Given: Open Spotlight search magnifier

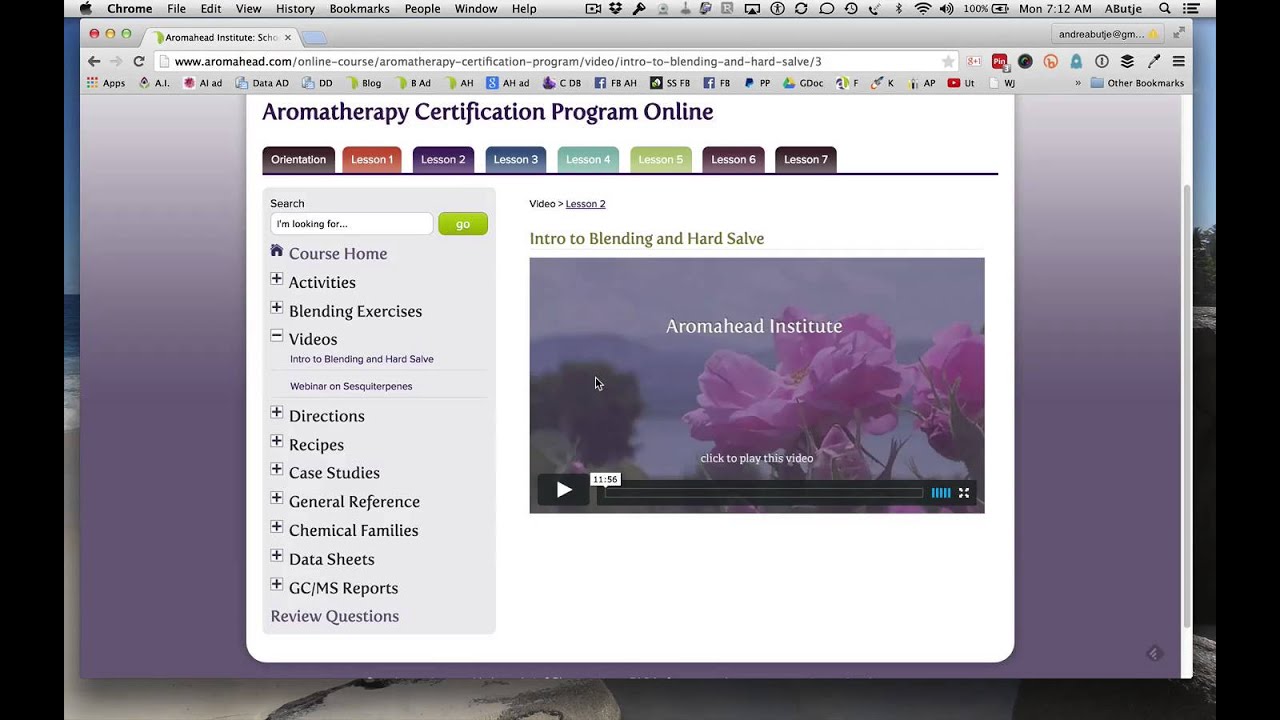Looking at the screenshot, I should click(1165, 9).
